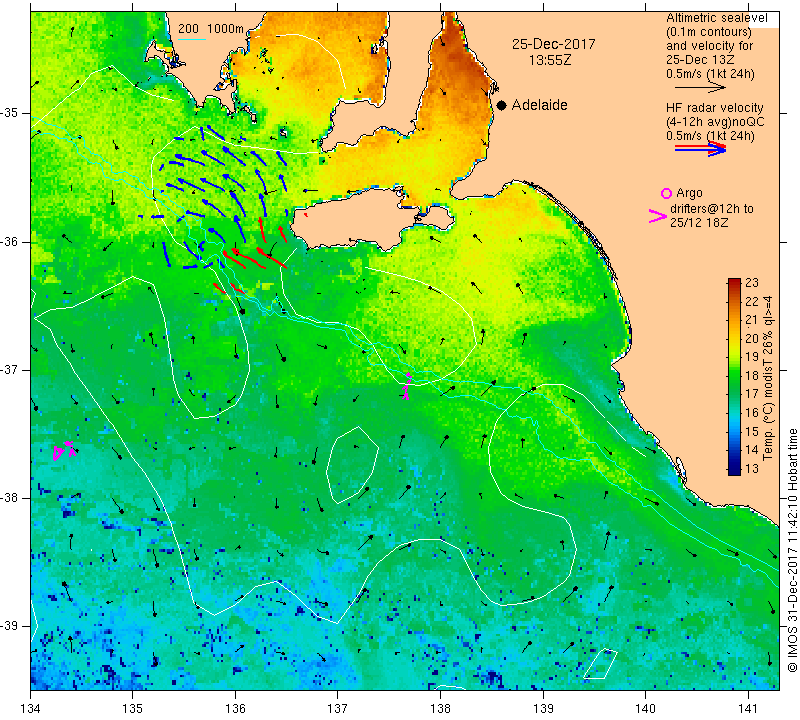Screen dimensions: 800x720
Task: Click the magenta drifter track near 134.3E
Action: coord(65,450)
